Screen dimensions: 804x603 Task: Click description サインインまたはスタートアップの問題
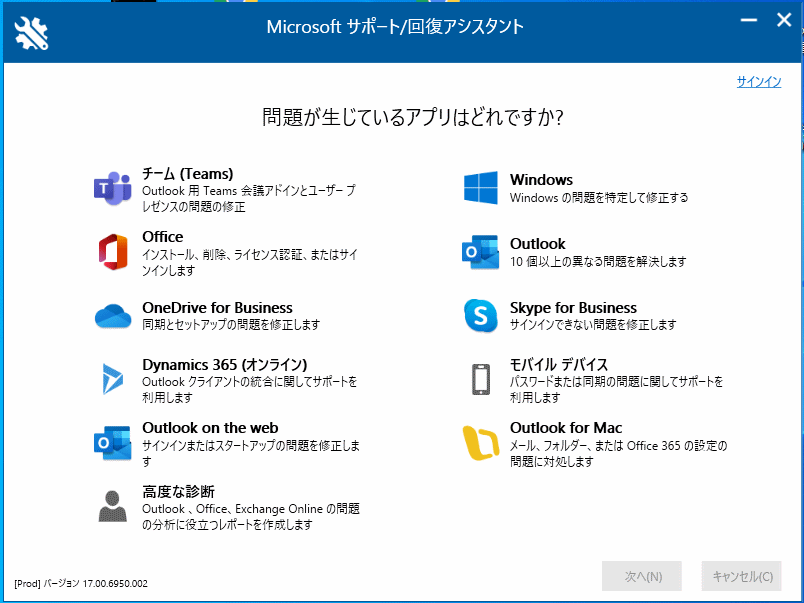tap(251, 453)
